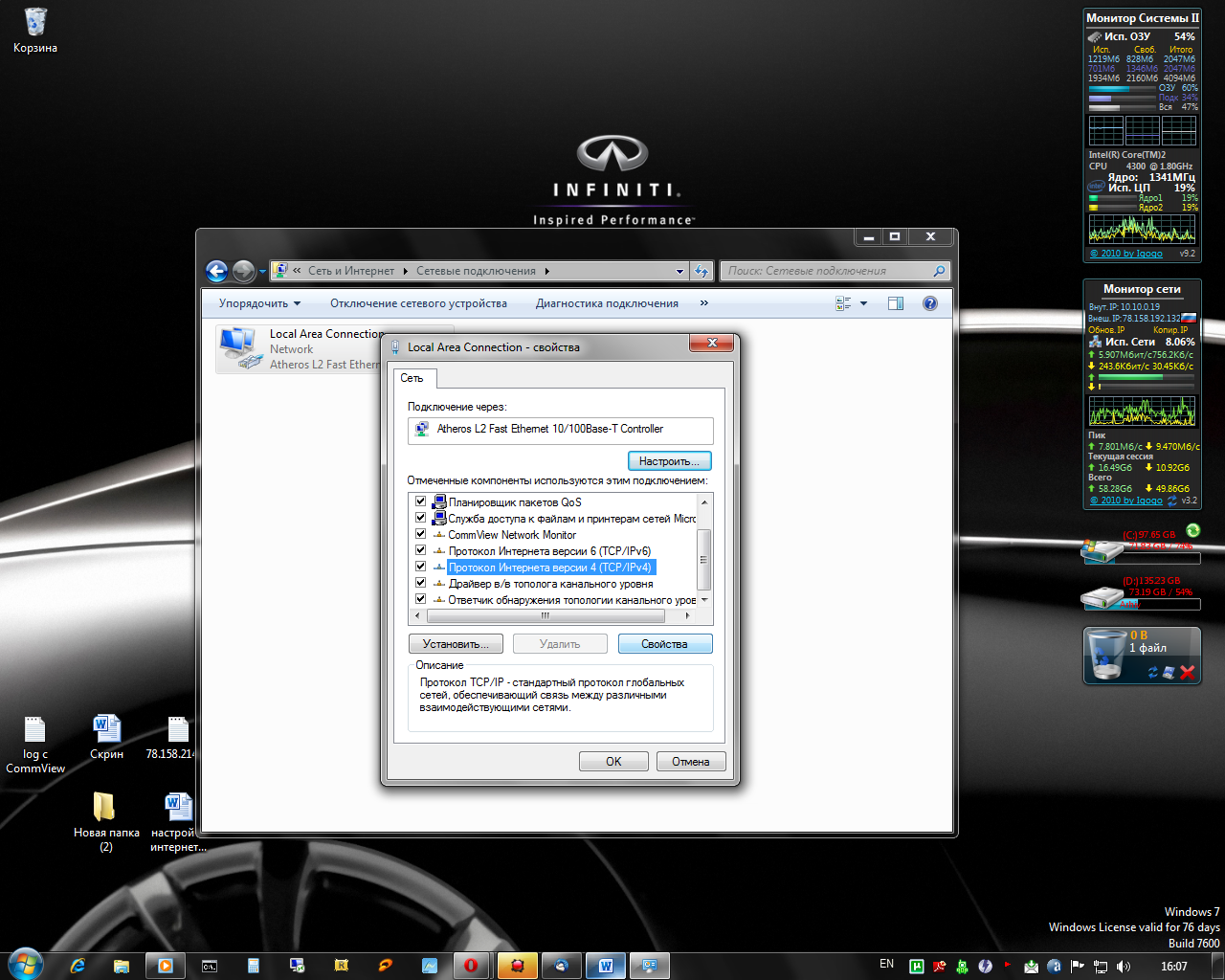Toggle the TCP/IPv4 protocol checkbox

420,567
